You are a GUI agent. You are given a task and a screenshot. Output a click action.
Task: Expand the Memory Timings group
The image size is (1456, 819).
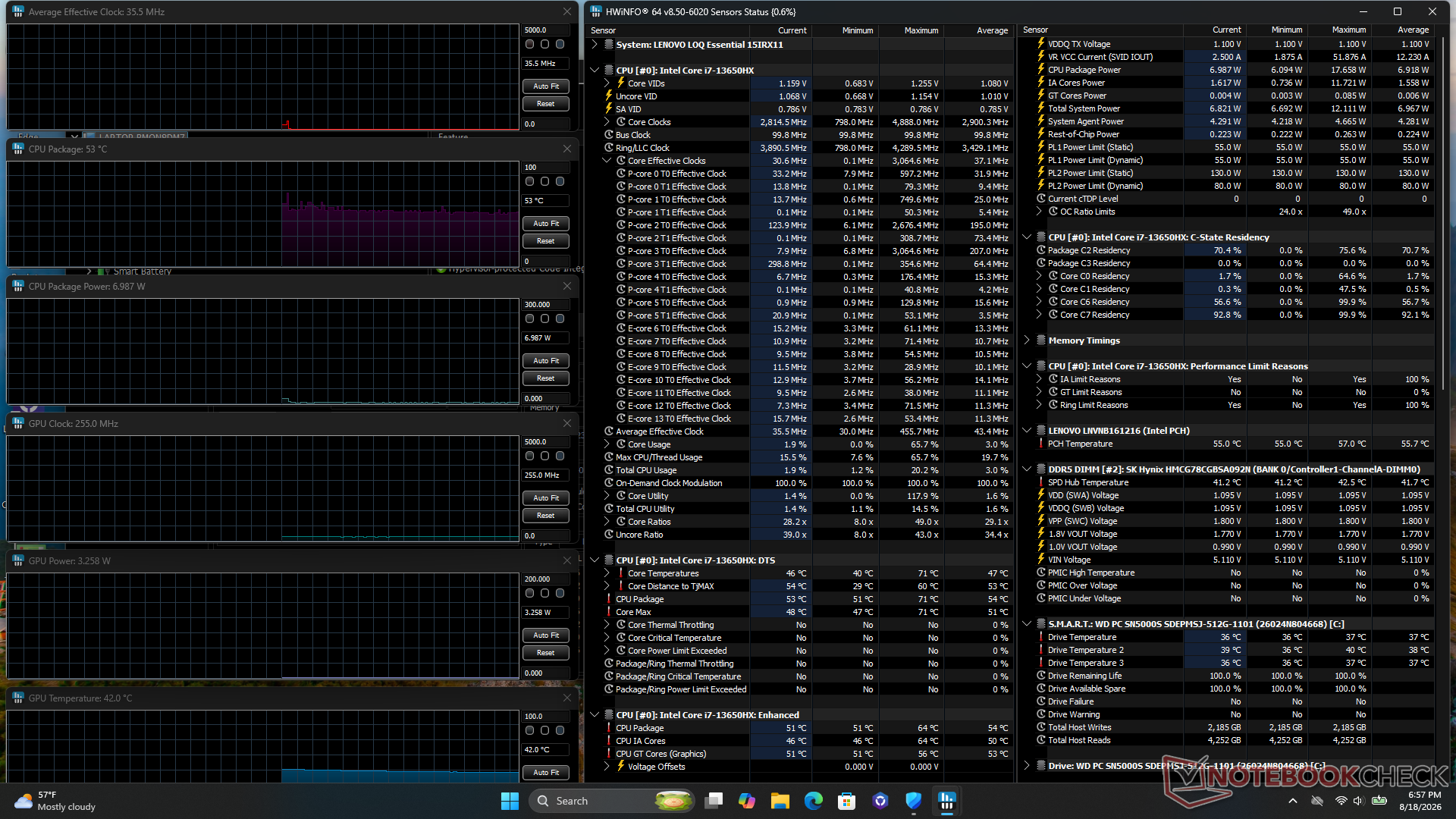pos(1027,340)
